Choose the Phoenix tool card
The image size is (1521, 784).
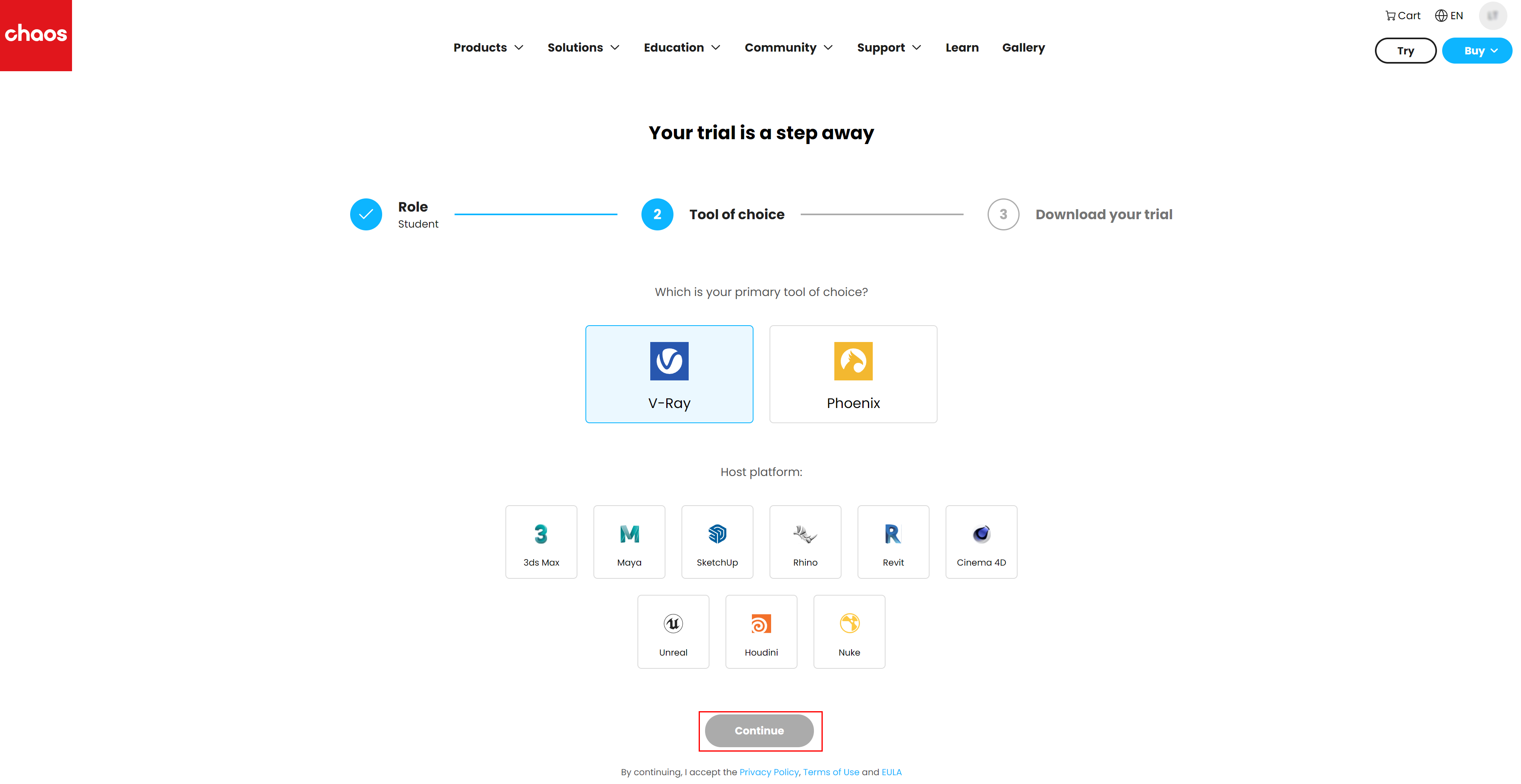[853, 374]
